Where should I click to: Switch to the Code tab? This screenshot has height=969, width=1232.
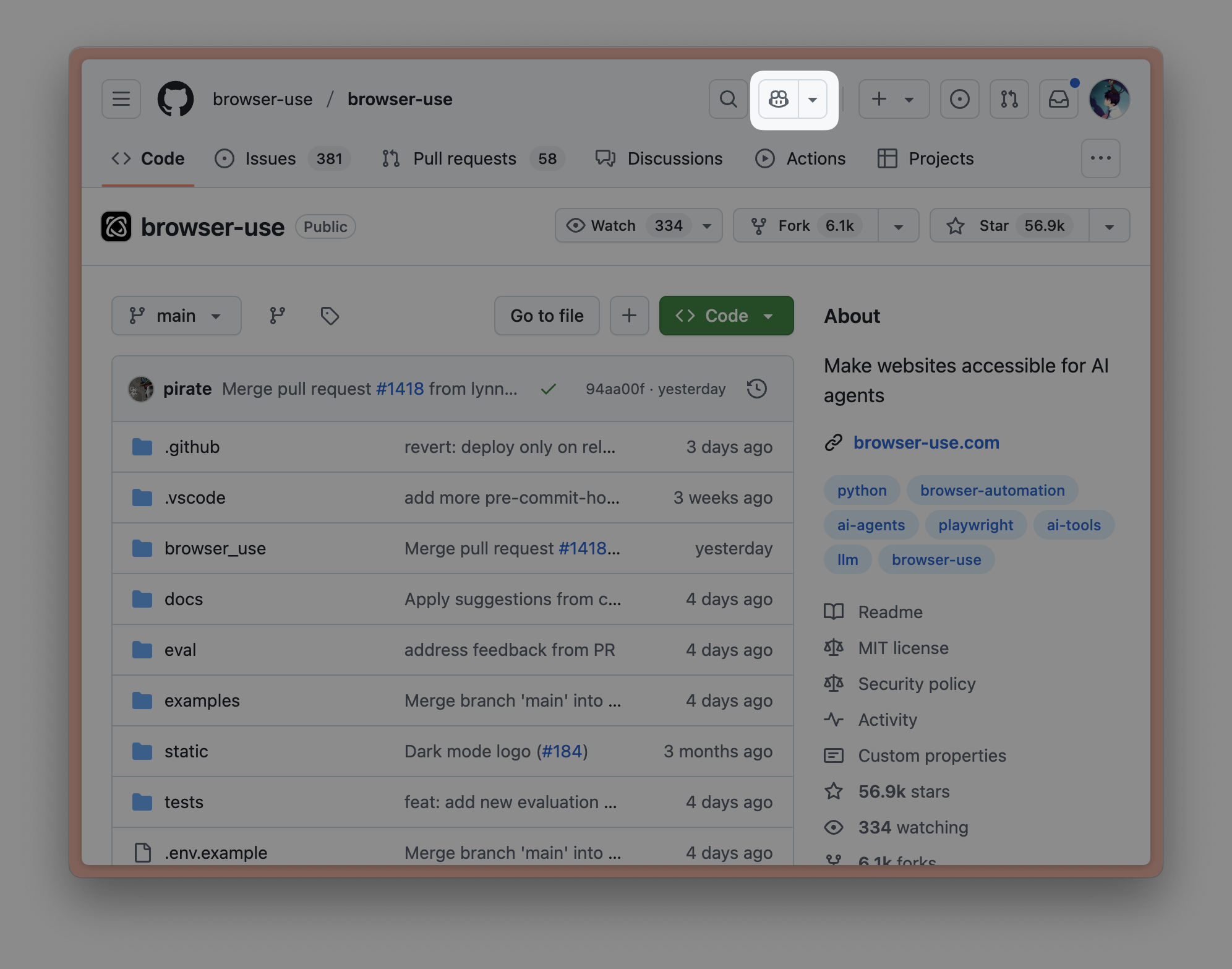[148, 158]
